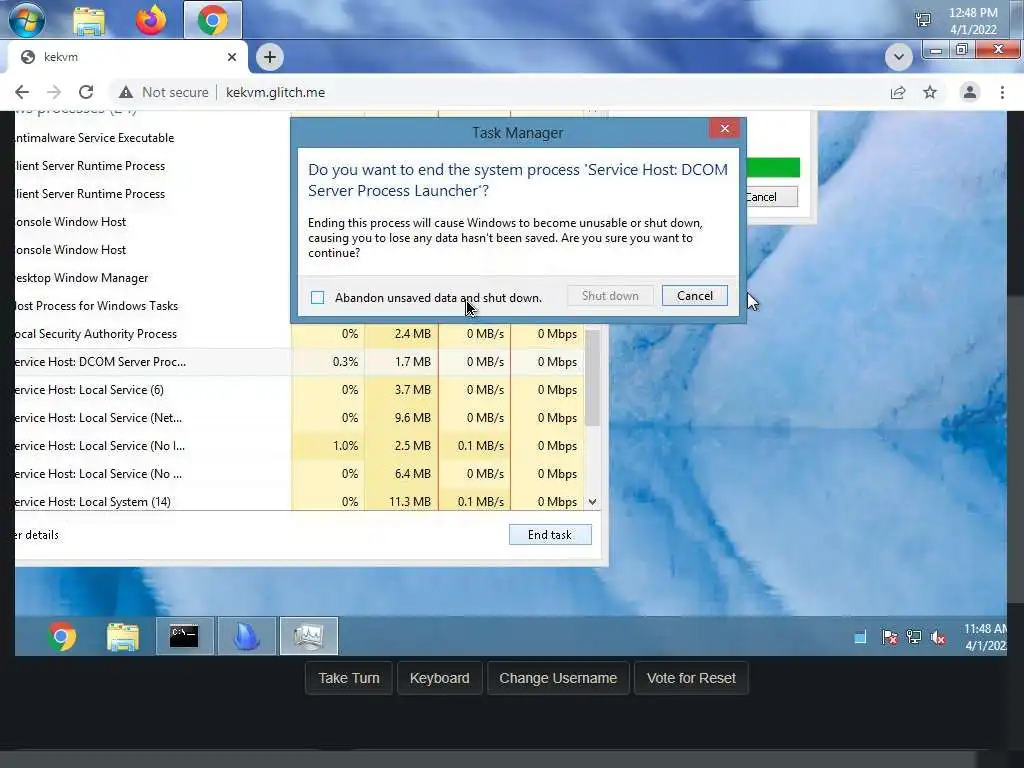Select Desktop Window Manager process

point(153,278)
